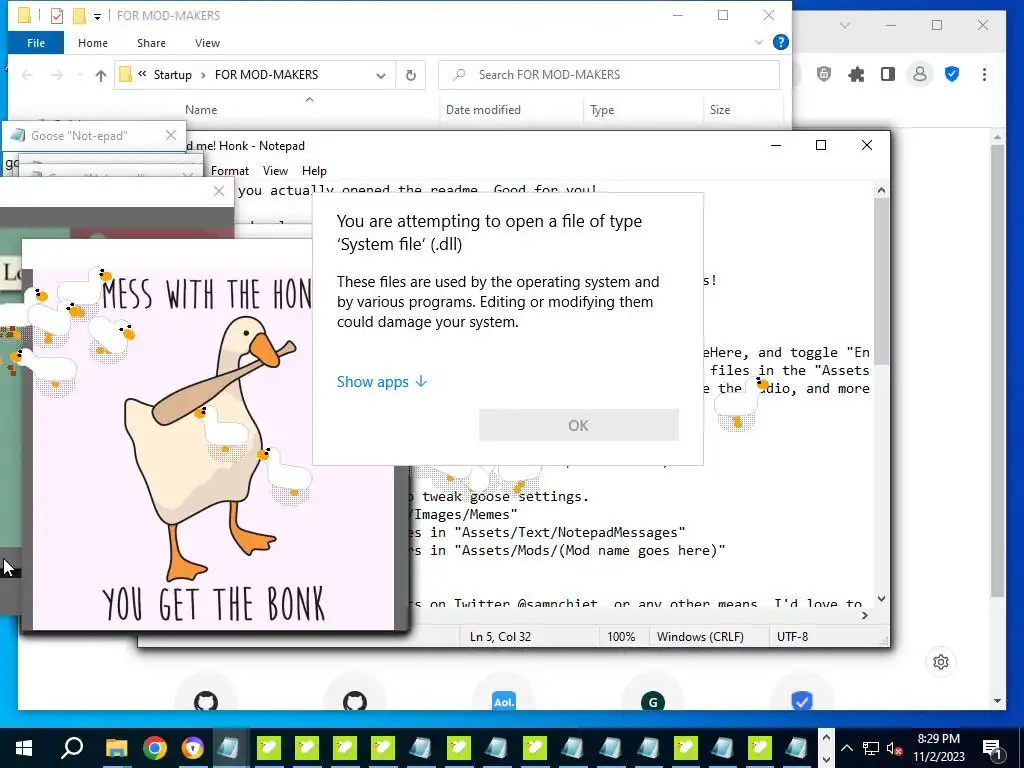Open the File tab in File Explorer
The image size is (1024, 768).
click(x=36, y=43)
